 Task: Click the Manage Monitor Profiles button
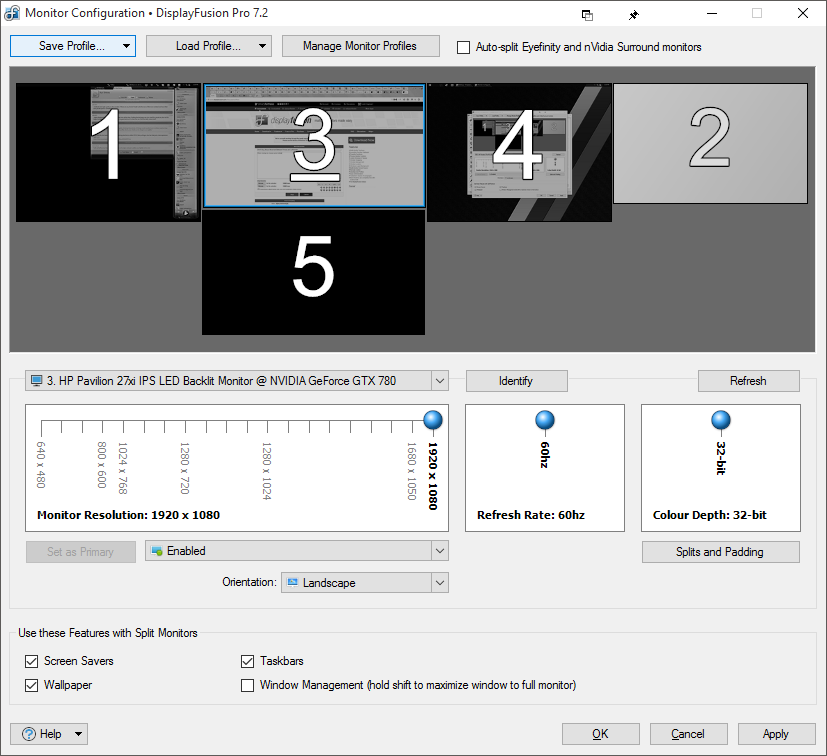(359, 46)
